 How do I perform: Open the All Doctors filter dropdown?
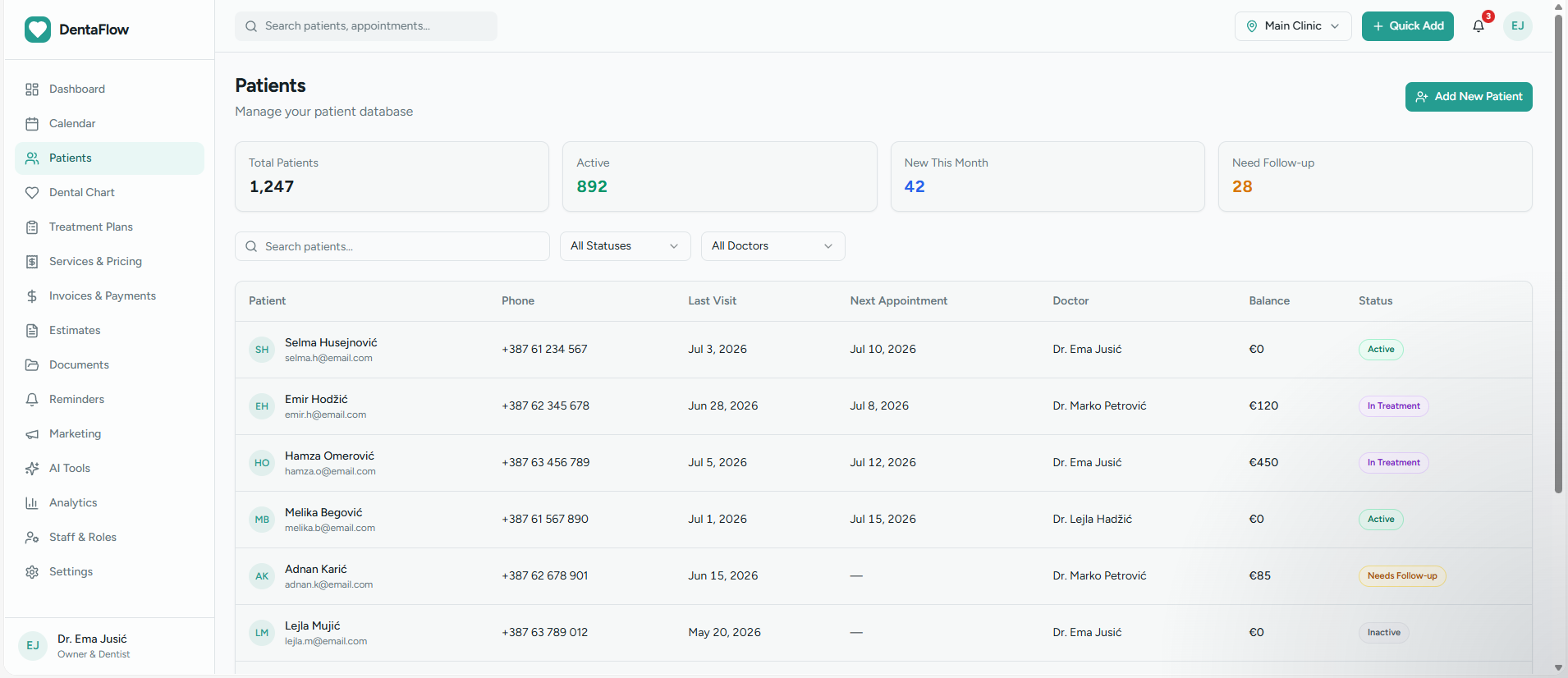coord(773,246)
